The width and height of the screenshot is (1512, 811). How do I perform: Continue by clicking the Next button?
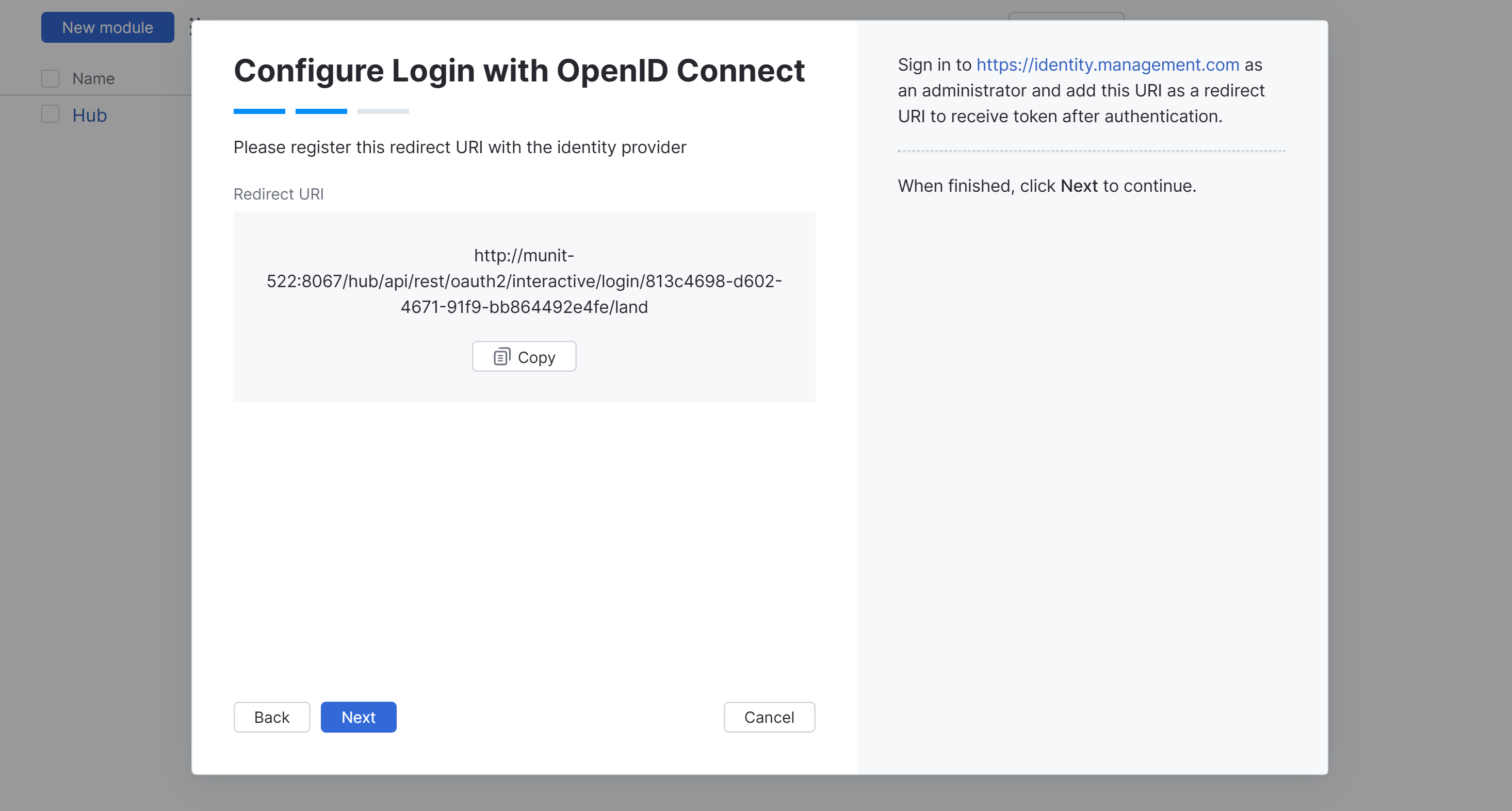pos(358,717)
